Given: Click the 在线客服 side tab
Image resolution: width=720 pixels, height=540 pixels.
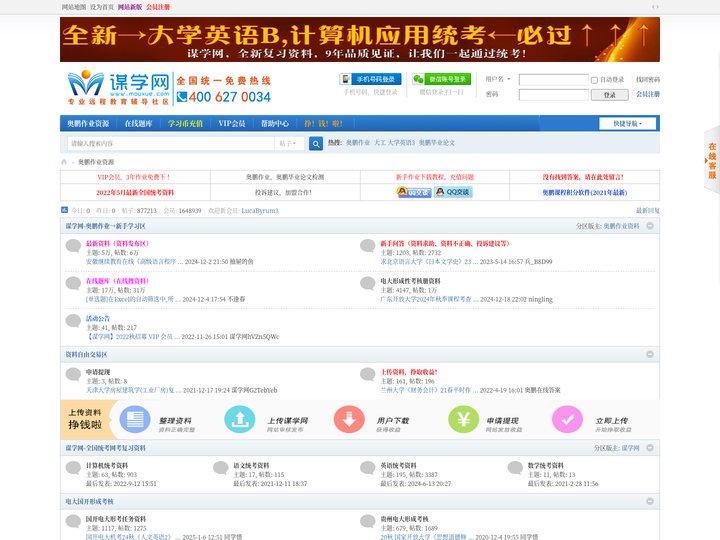Looking at the screenshot, I should (x=712, y=161).
